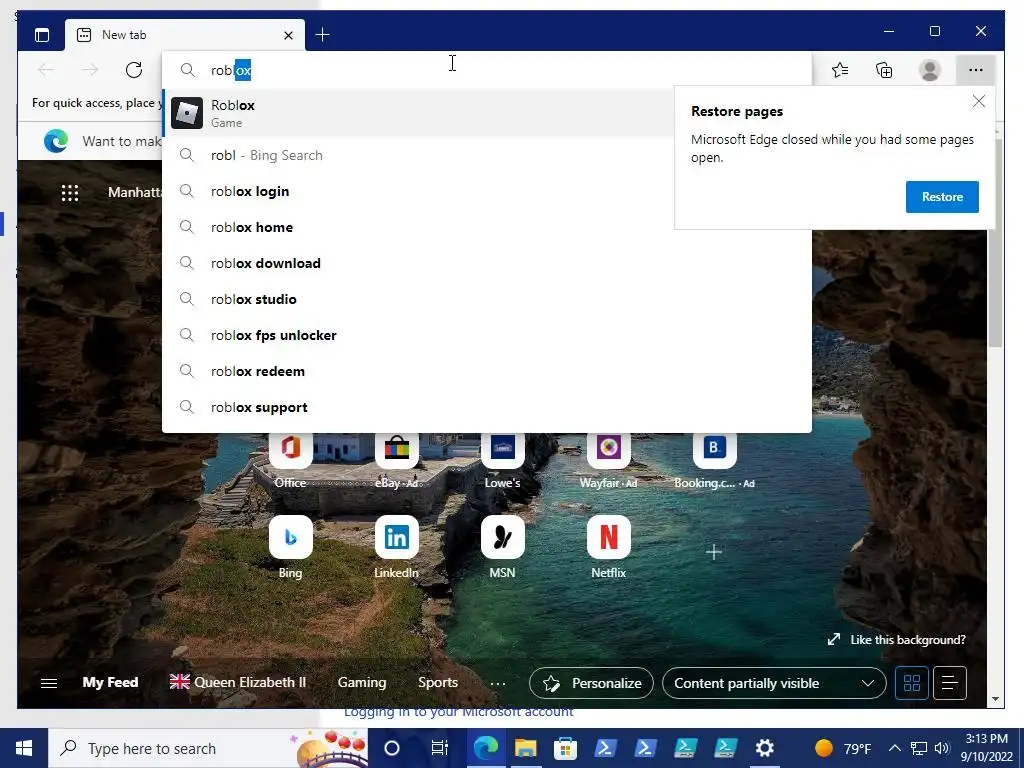Screen dimensions: 1024x768
Task: Open the LinkedIn quick link tile
Action: [396, 547]
